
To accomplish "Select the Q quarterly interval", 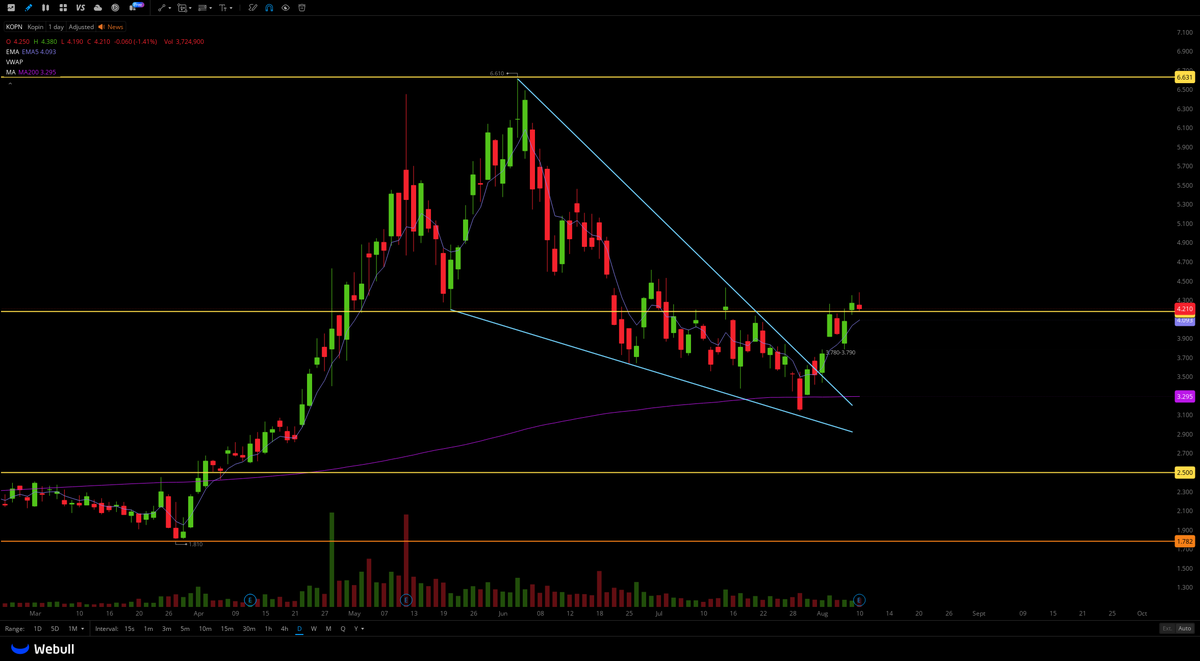I will click(x=343, y=629).
